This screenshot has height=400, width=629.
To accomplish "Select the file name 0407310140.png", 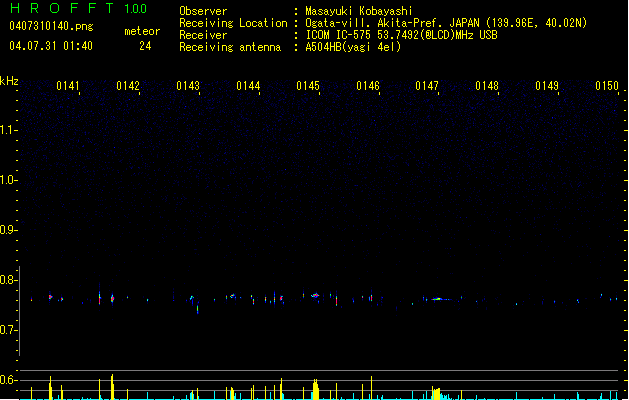I will [x=51, y=26].
